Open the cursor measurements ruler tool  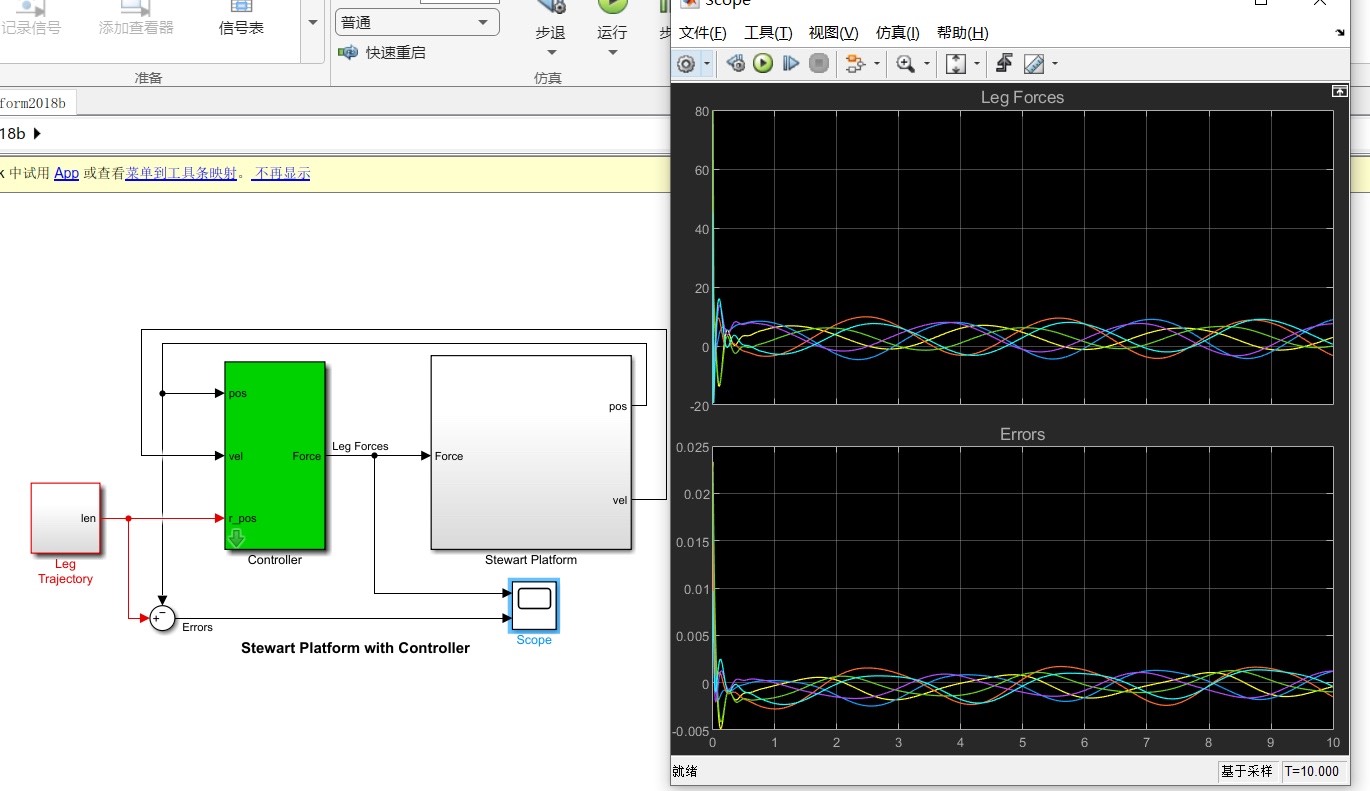1034,64
